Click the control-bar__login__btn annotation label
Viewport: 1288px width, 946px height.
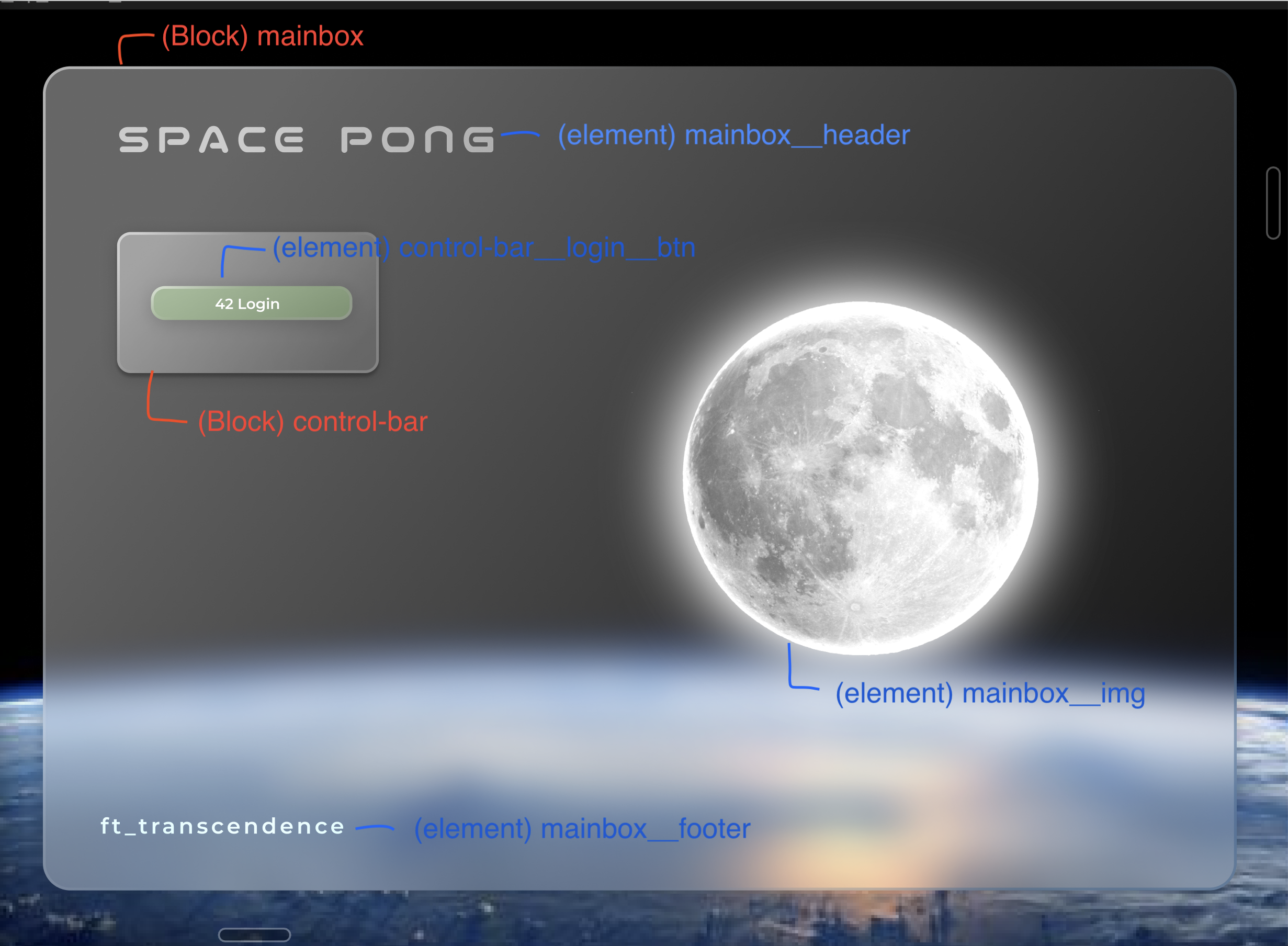484,247
